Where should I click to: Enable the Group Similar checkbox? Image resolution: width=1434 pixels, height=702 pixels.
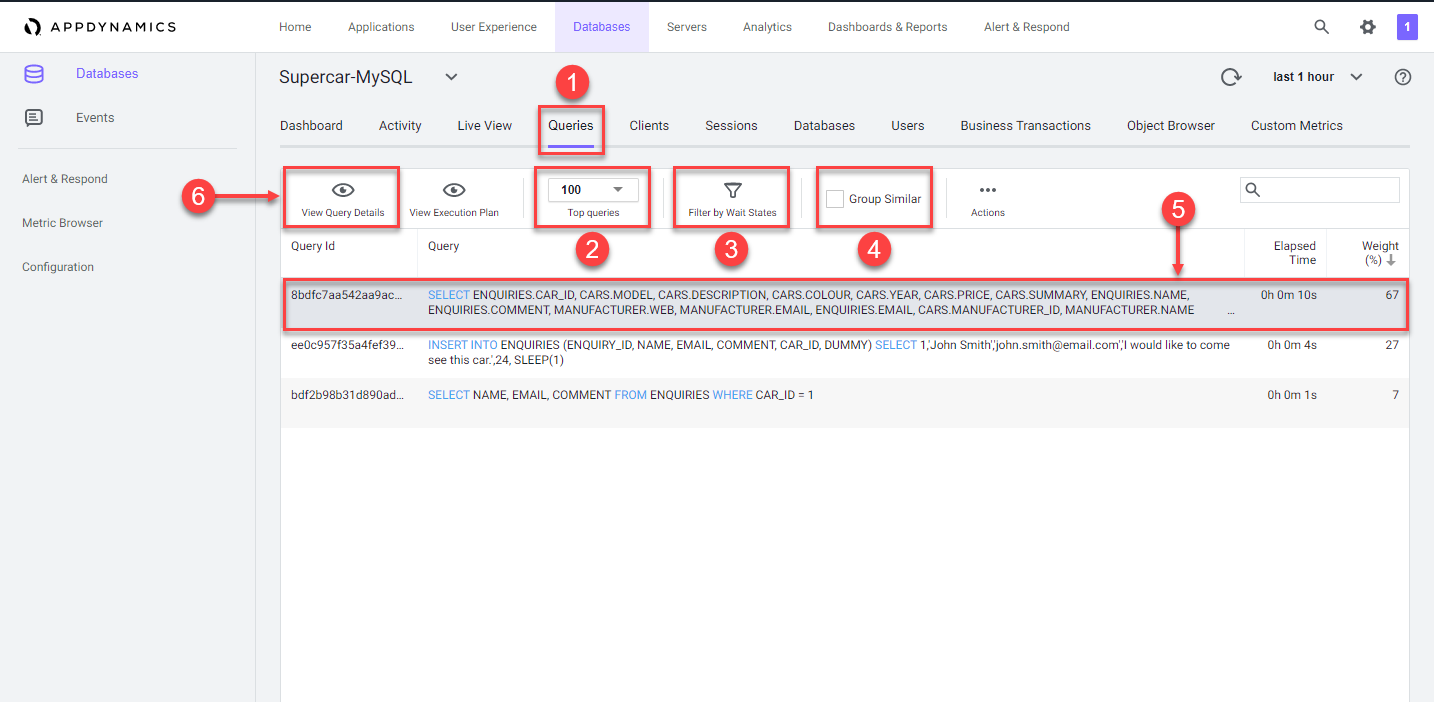click(x=835, y=199)
